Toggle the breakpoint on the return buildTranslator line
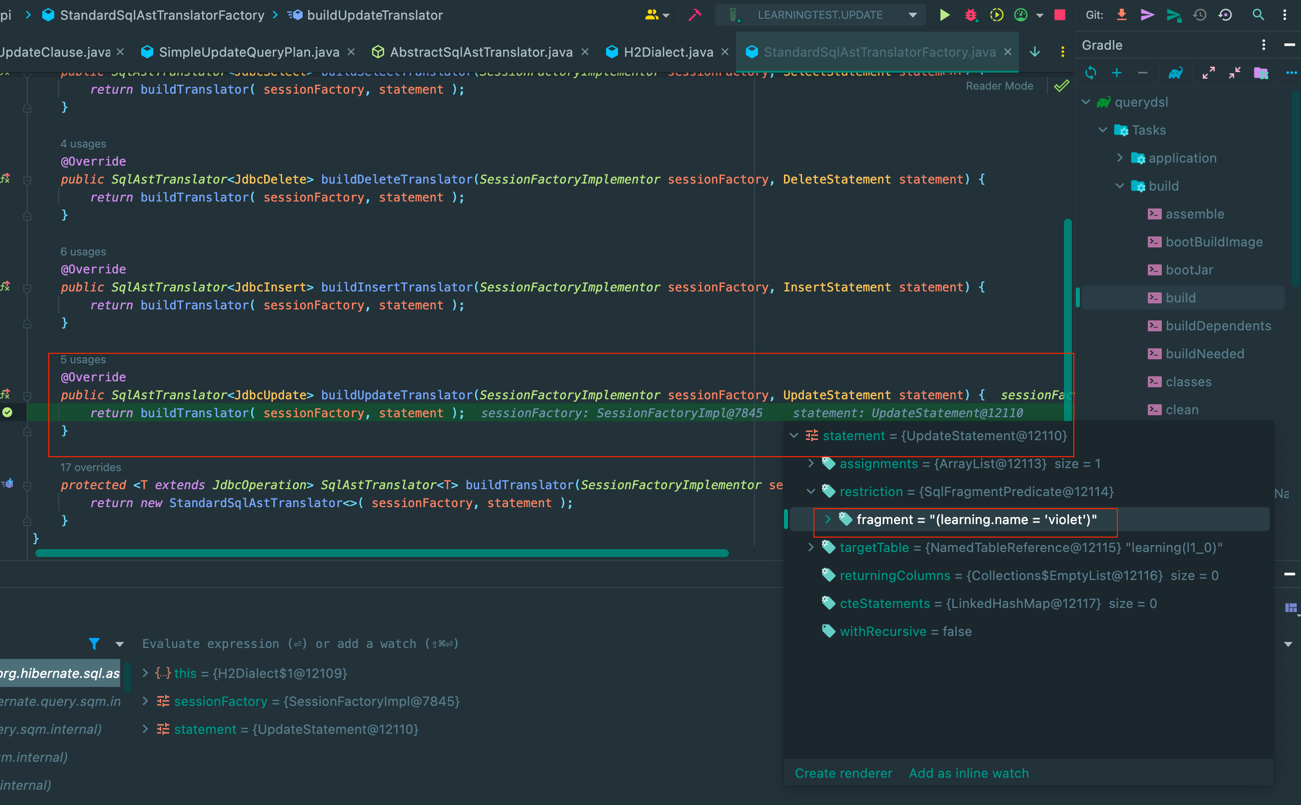Image resolution: width=1301 pixels, height=805 pixels. click(x=7, y=412)
